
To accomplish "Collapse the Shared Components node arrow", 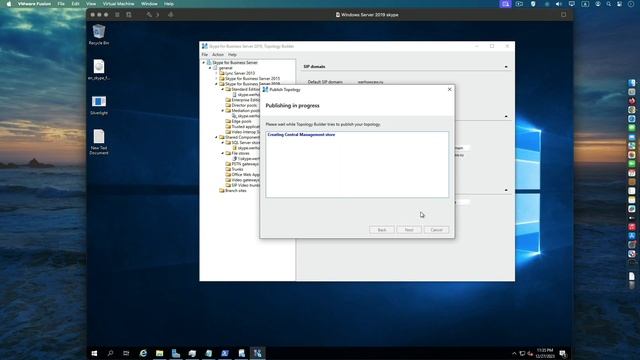I will pos(217,137).
